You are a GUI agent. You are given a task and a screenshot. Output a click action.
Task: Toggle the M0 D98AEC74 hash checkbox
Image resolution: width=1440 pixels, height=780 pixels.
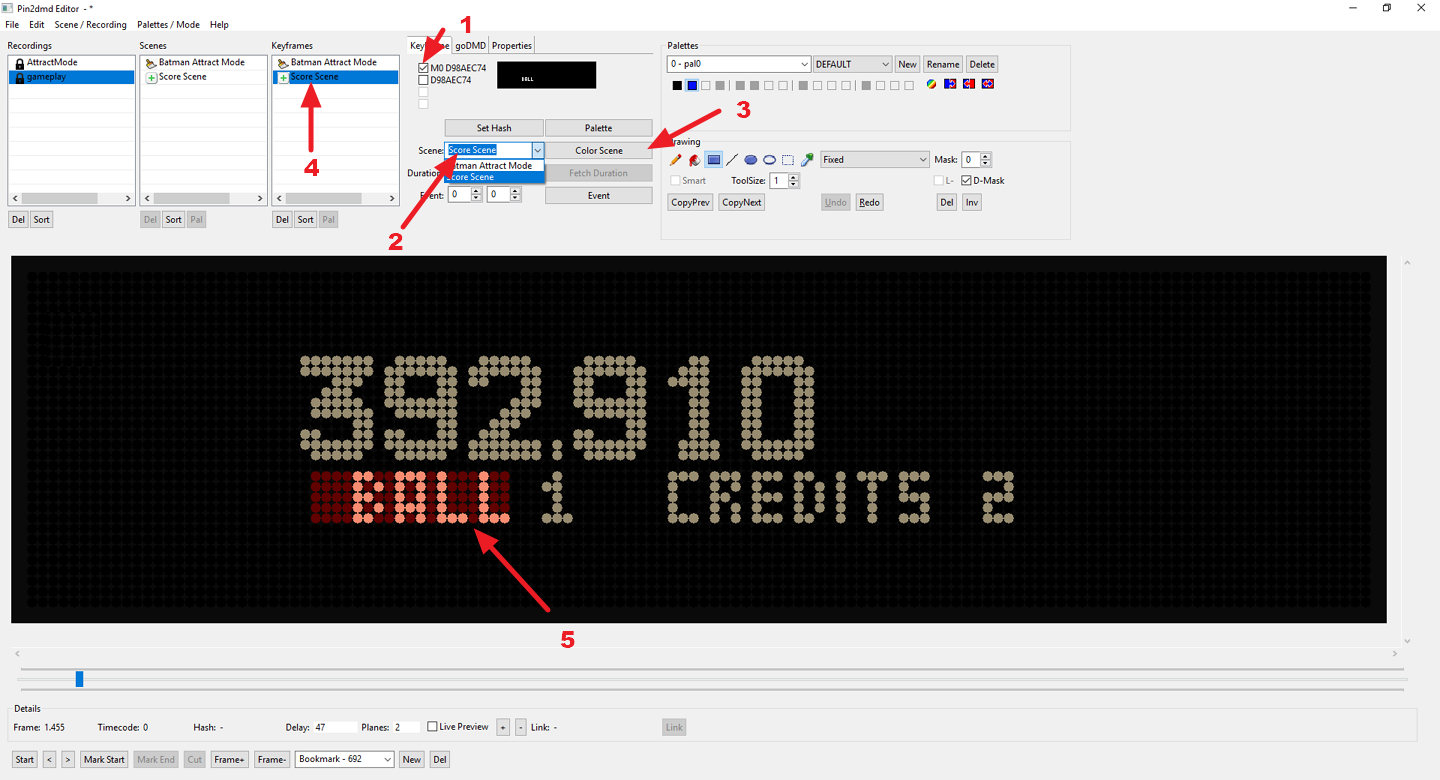423,68
